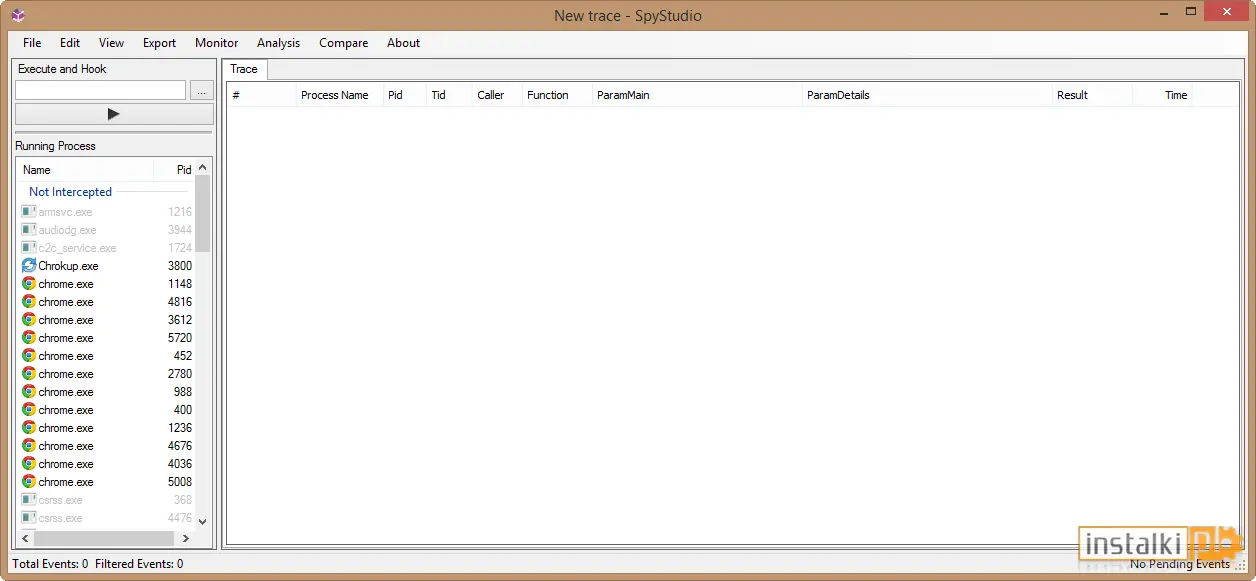This screenshot has height=581, width=1256.
Task: Click the c2c_service.exe process icon
Action: (x=29, y=248)
